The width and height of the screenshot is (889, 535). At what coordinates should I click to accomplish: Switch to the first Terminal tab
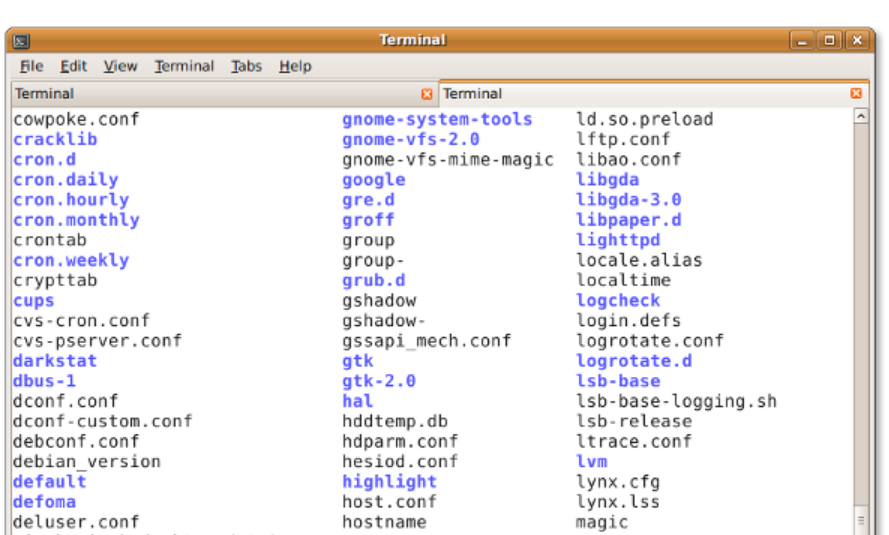200,94
